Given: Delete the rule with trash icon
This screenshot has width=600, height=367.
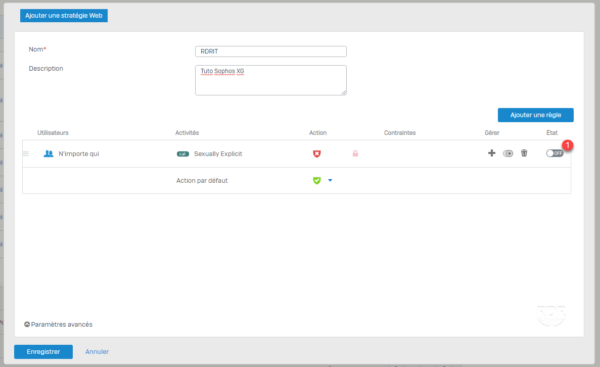Looking at the screenshot, I should click(524, 153).
